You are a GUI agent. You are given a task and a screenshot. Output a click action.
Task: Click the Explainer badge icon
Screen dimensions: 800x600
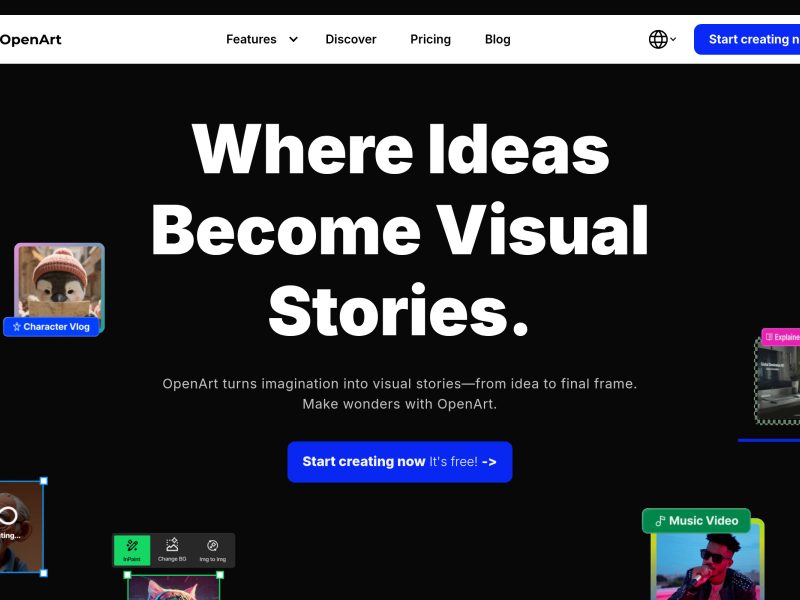pyautogui.click(x=769, y=337)
